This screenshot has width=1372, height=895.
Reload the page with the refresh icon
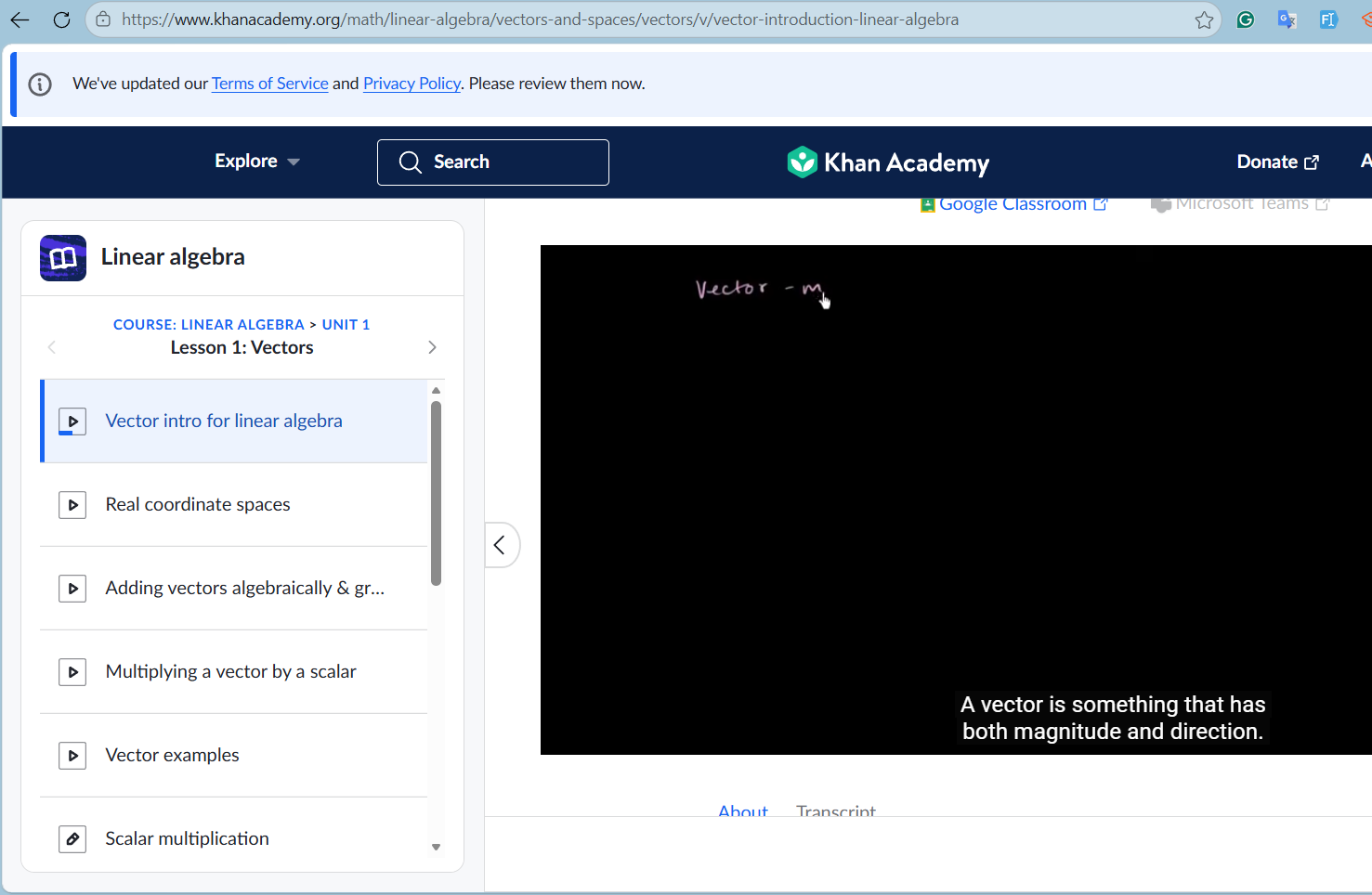(x=61, y=19)
